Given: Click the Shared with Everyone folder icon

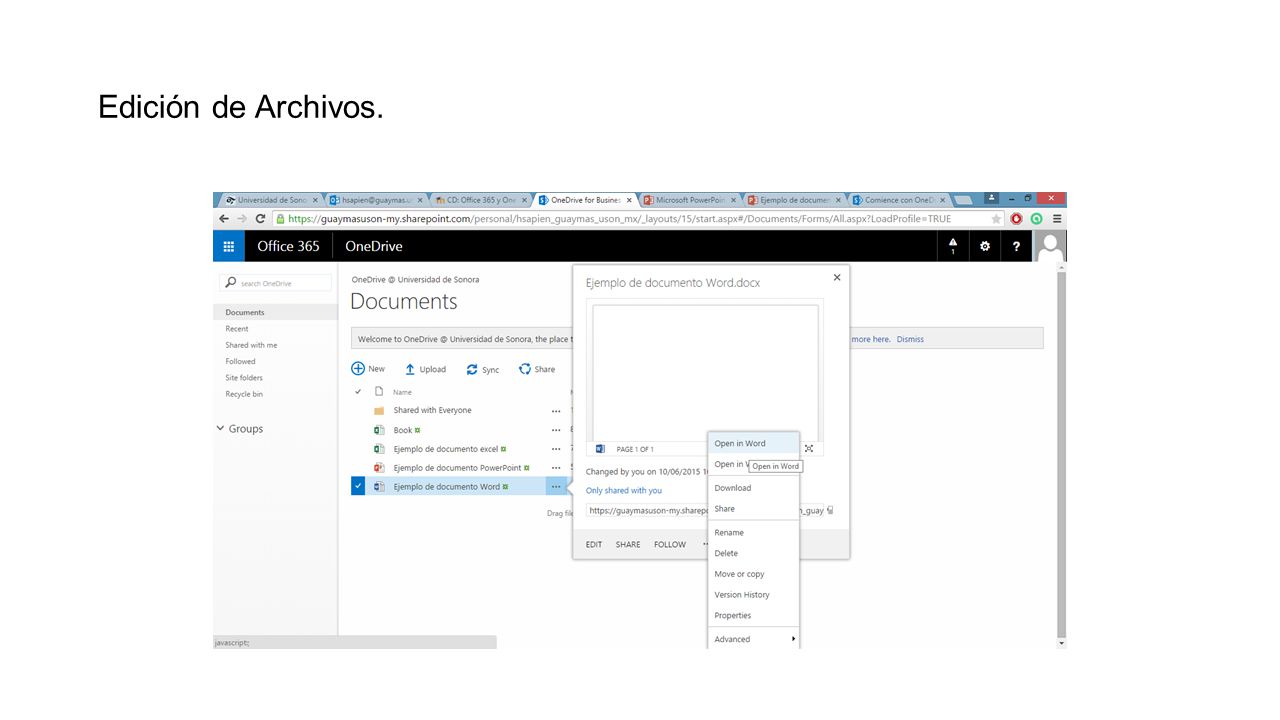Looking at the screenshot, I should tap(379, 411).
